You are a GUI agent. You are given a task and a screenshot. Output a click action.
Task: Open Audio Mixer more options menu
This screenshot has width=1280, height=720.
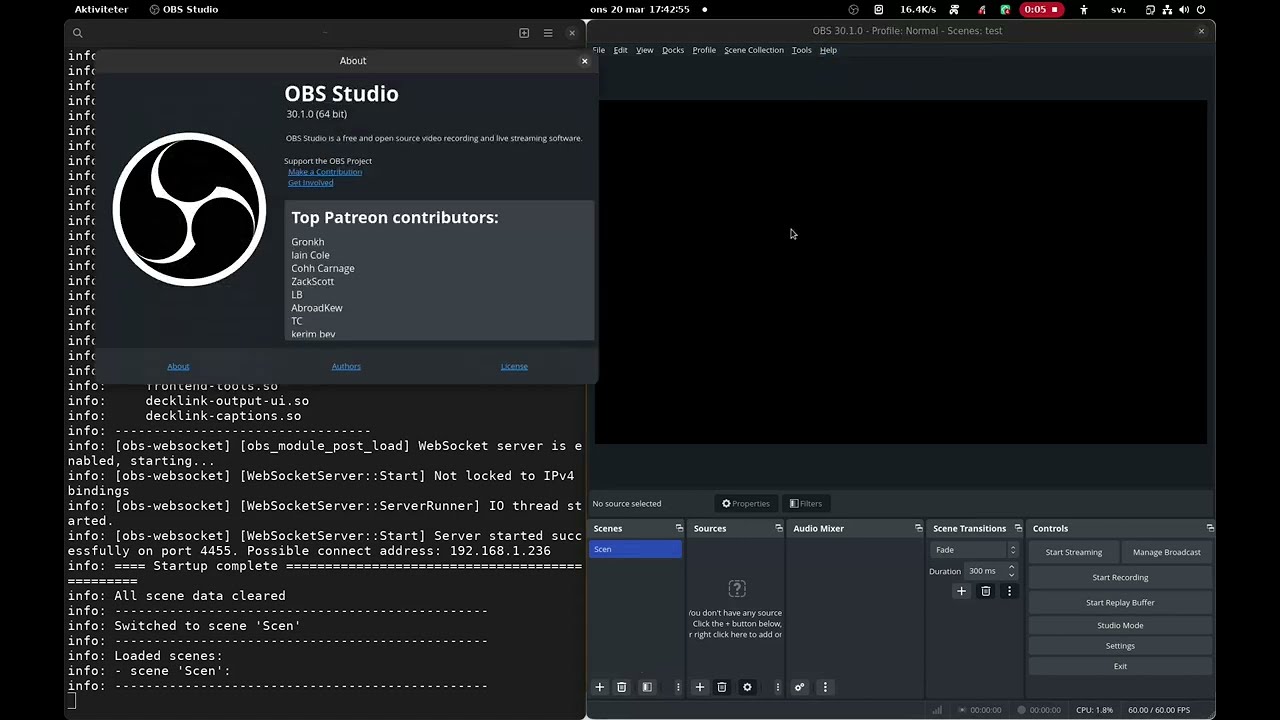(x=825, y=687)
